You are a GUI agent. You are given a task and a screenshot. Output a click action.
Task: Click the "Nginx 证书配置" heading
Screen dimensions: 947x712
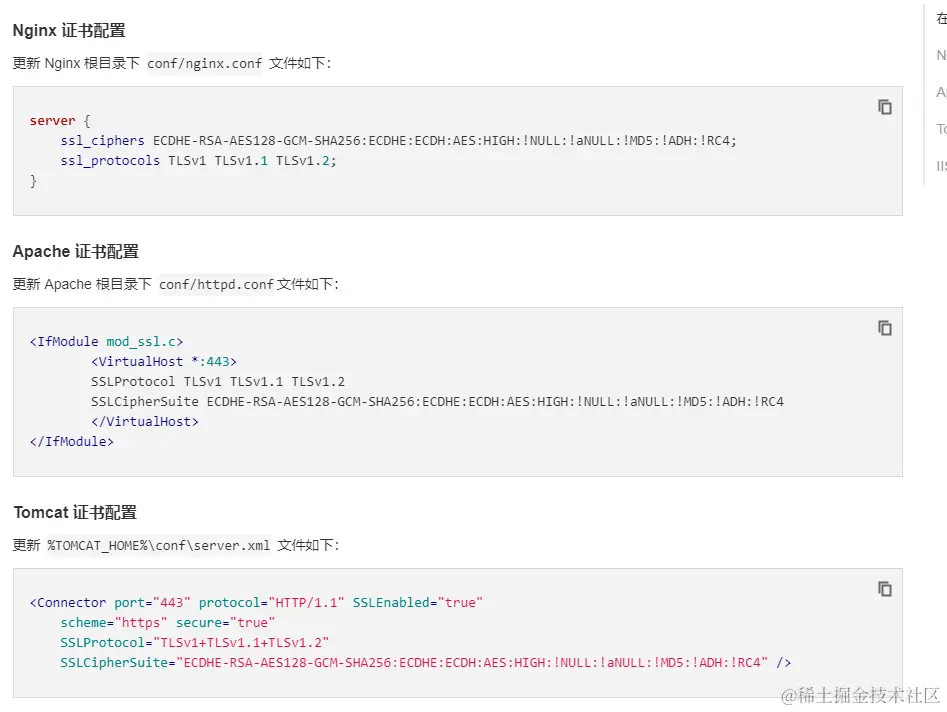69,30
